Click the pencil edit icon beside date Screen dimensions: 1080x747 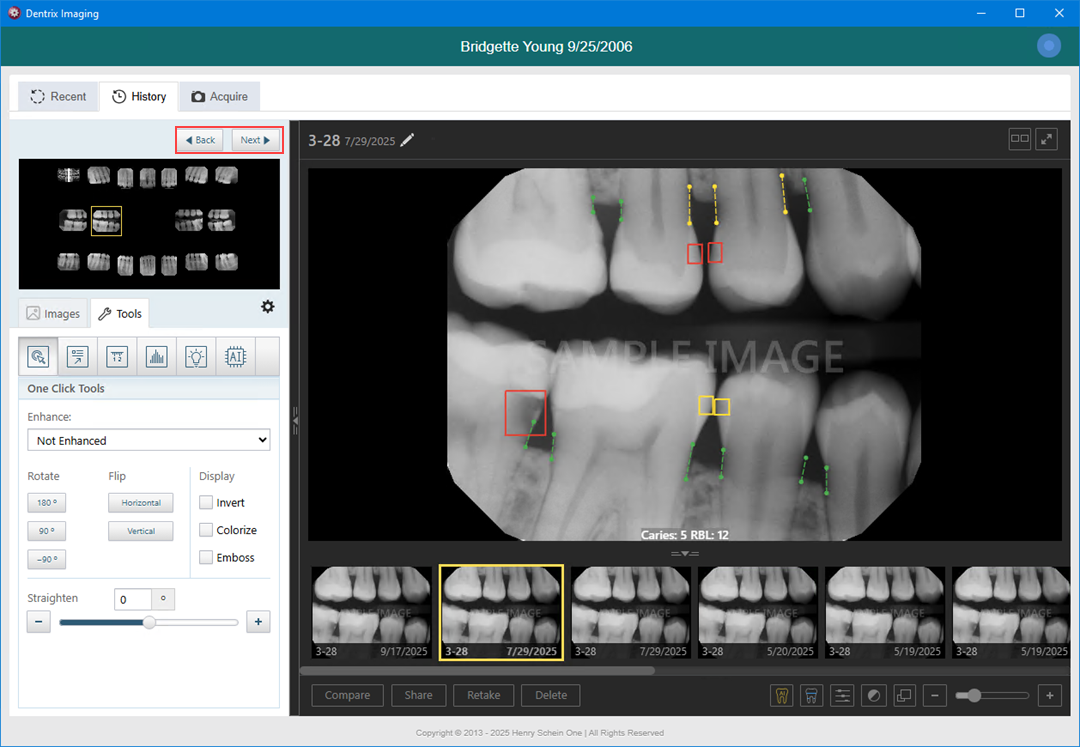407,141
